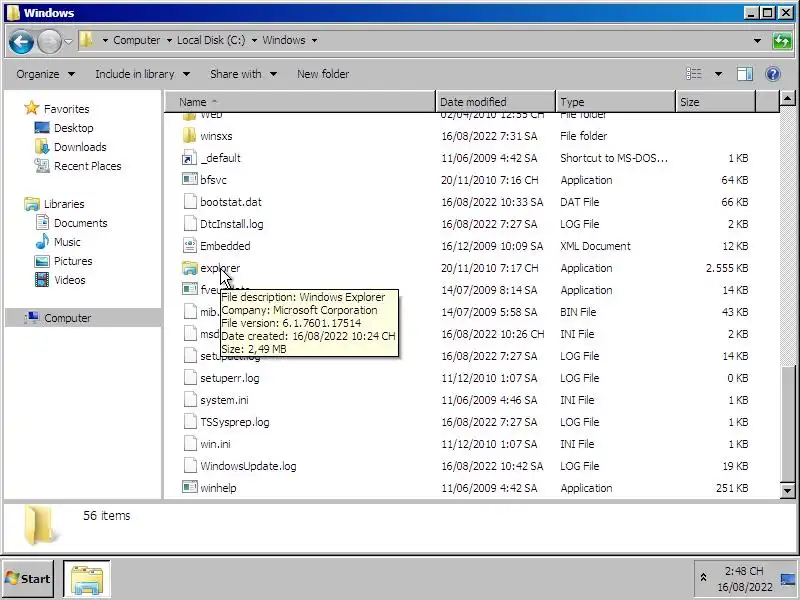Select Computer in the navigation pane

[67, 318]
